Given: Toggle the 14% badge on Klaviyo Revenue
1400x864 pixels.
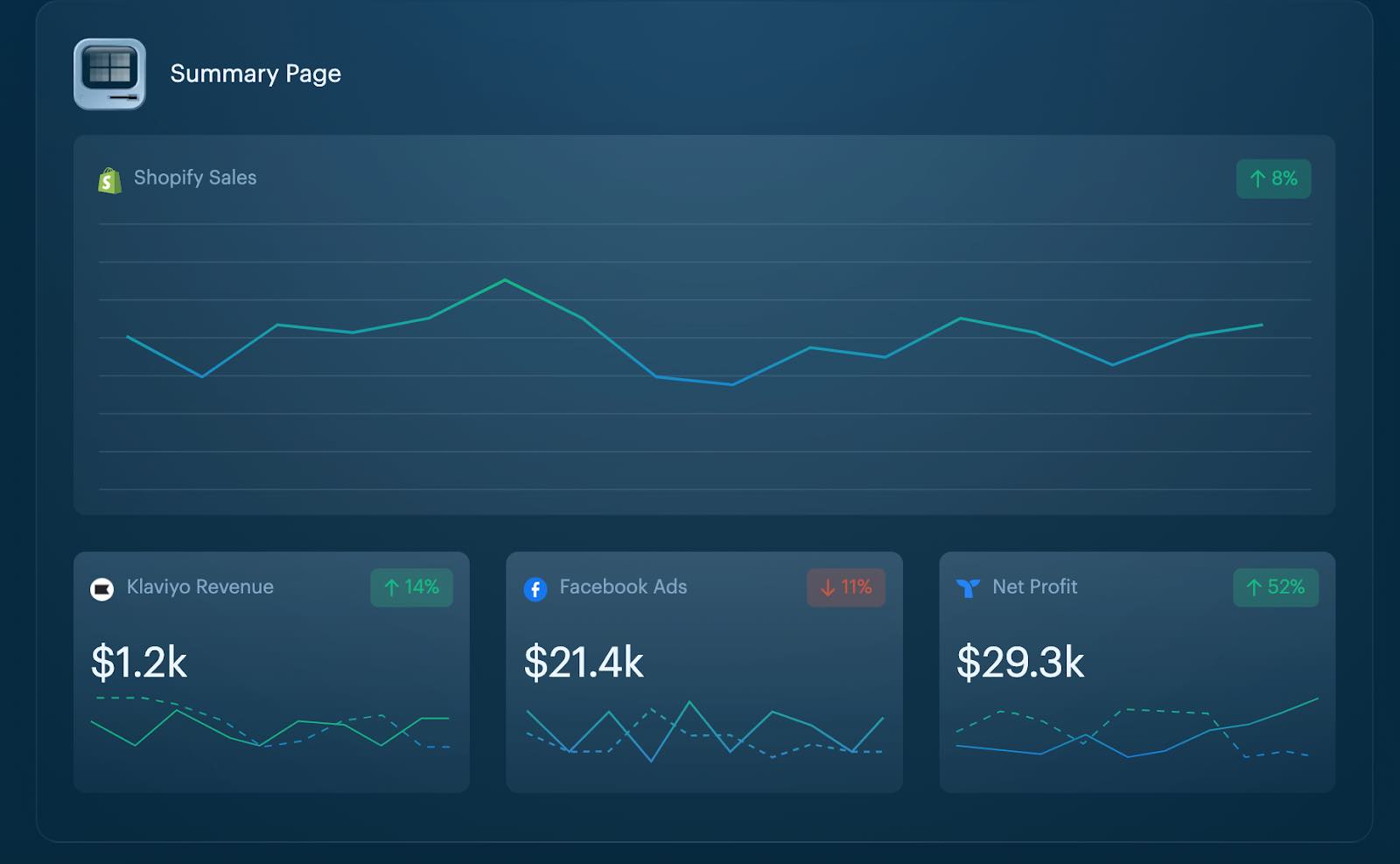Looking at the screenshot, I should tap(411, 587).
